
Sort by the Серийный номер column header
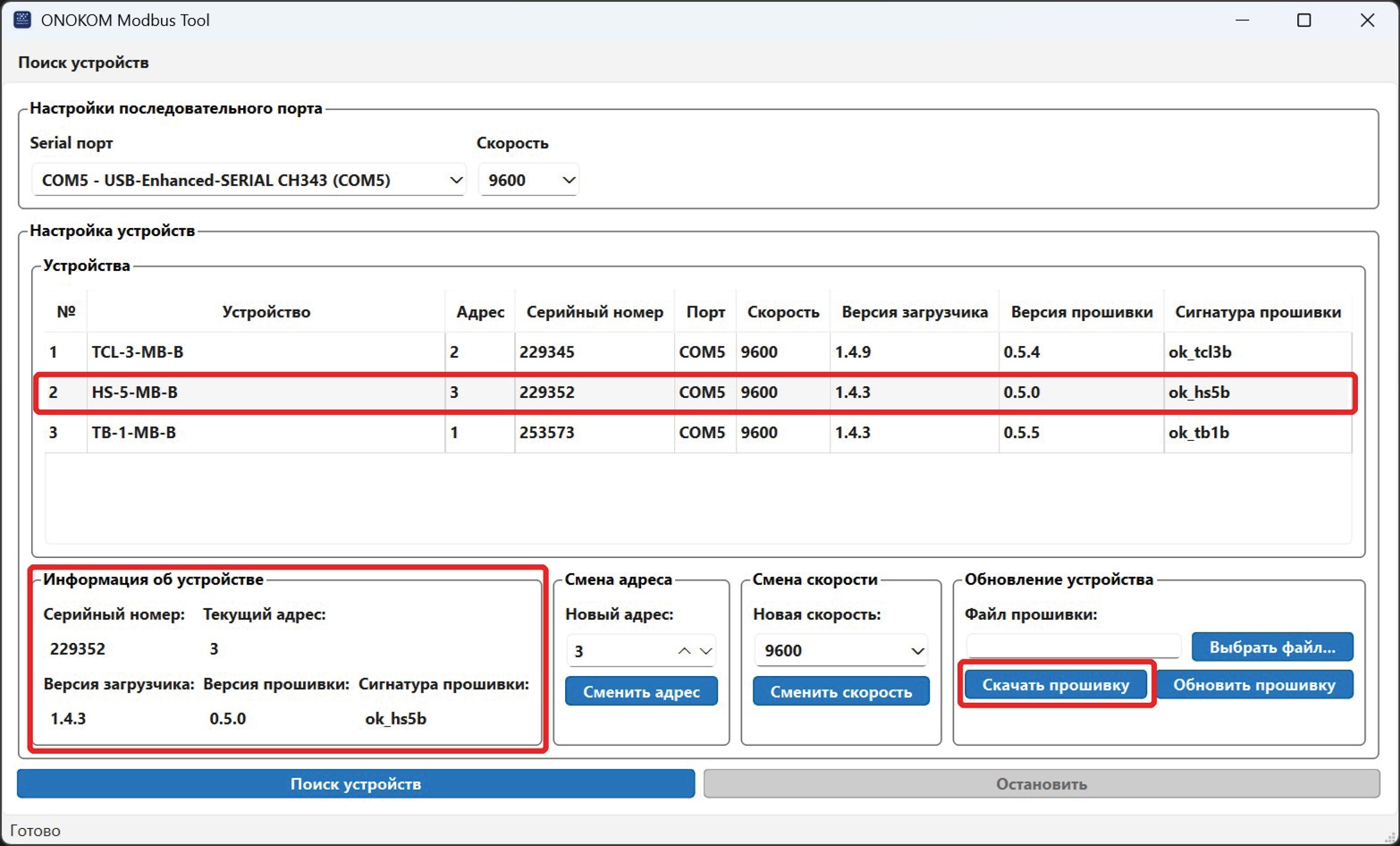595,312
